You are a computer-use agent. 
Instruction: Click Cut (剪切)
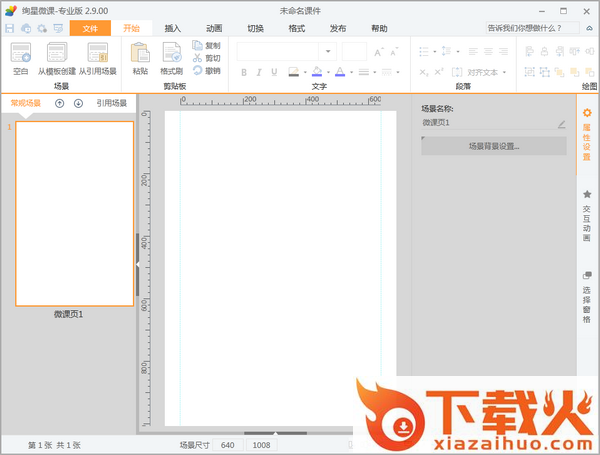pos(207,58)
